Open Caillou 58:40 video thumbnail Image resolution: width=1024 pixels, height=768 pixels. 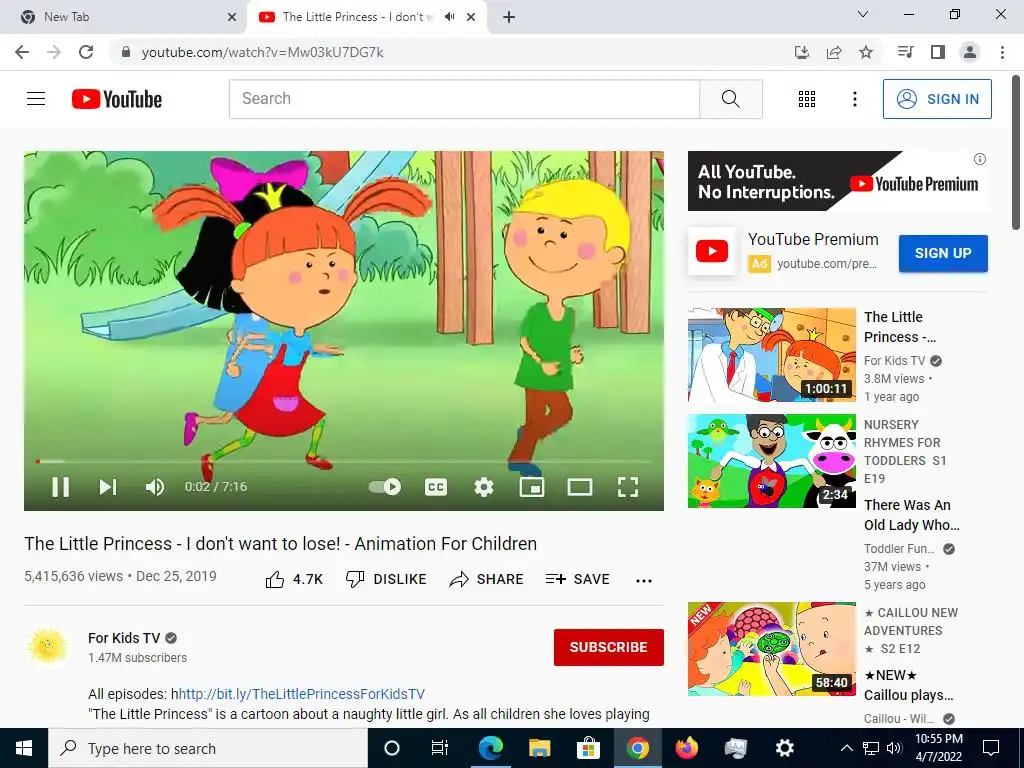click(x=771, y=649)
